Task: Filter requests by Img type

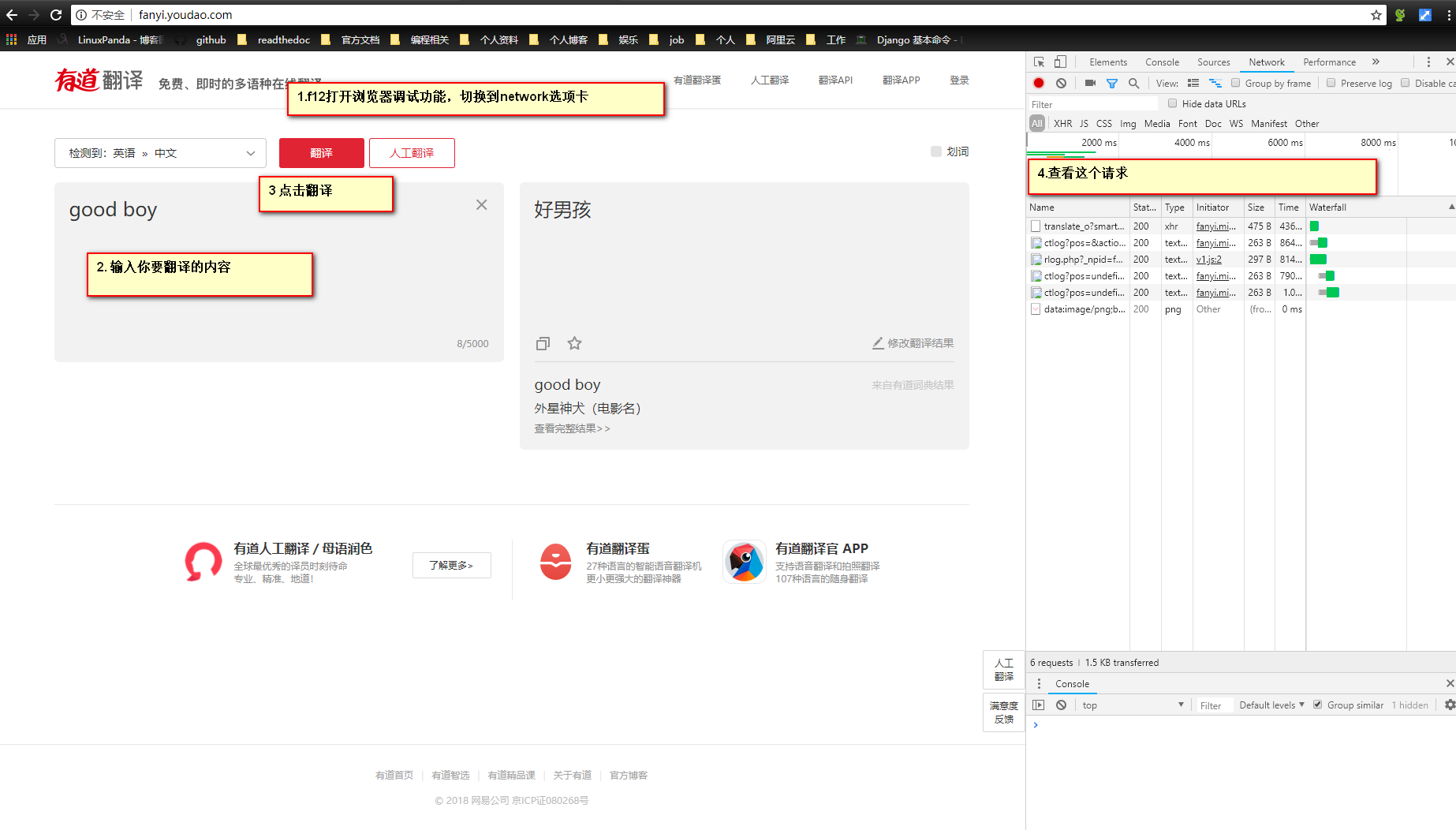Action: pyautogui.click(x=1128, y=123)
